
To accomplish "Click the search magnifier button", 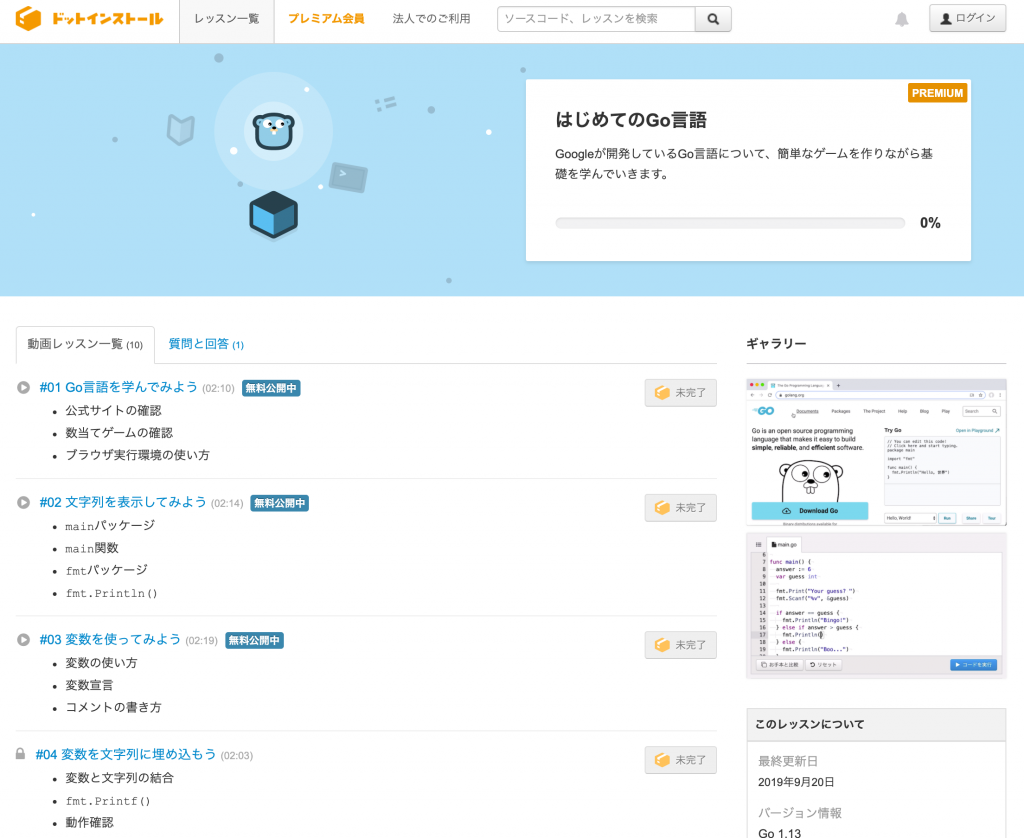I will click(x=713, y=19).
